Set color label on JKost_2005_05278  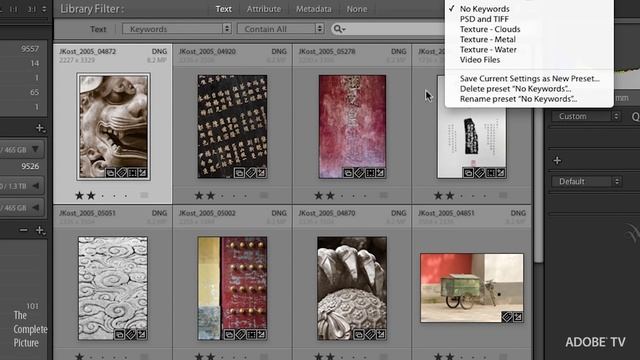click(x=384, y=196)
